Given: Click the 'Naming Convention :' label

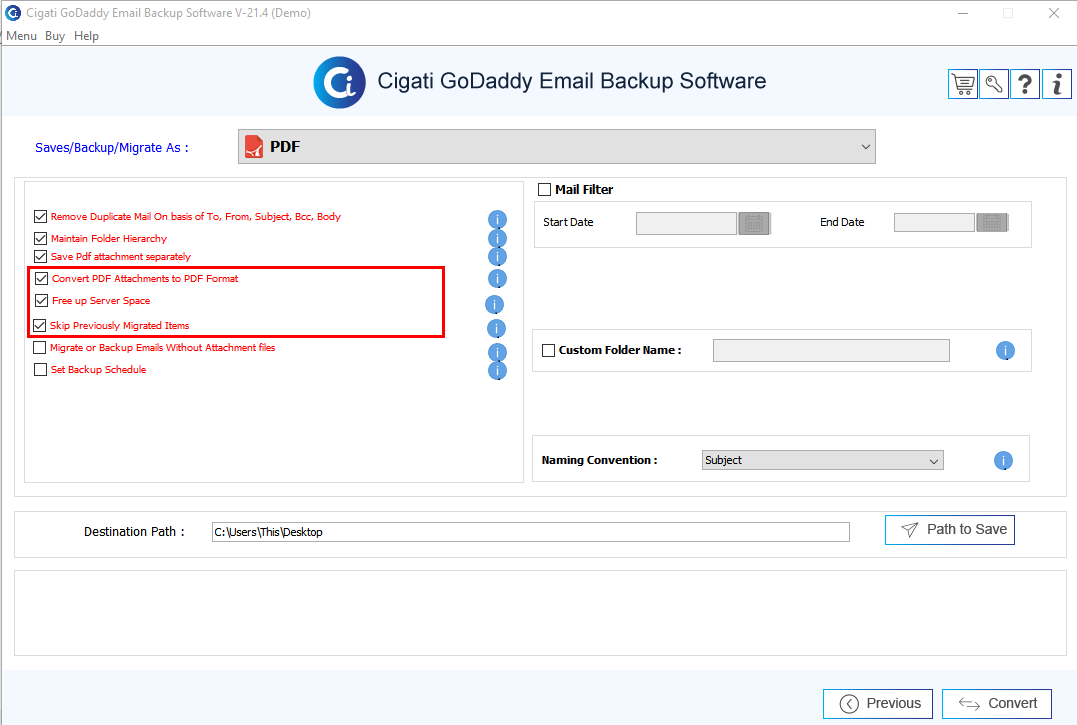Looking at the screenshot, I should (600, 460).
